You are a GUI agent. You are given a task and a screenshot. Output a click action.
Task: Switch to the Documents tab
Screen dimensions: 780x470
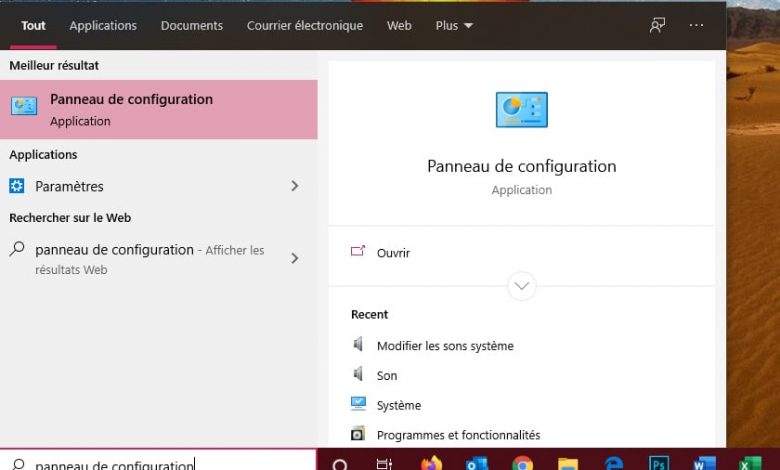tap(192, 25)
